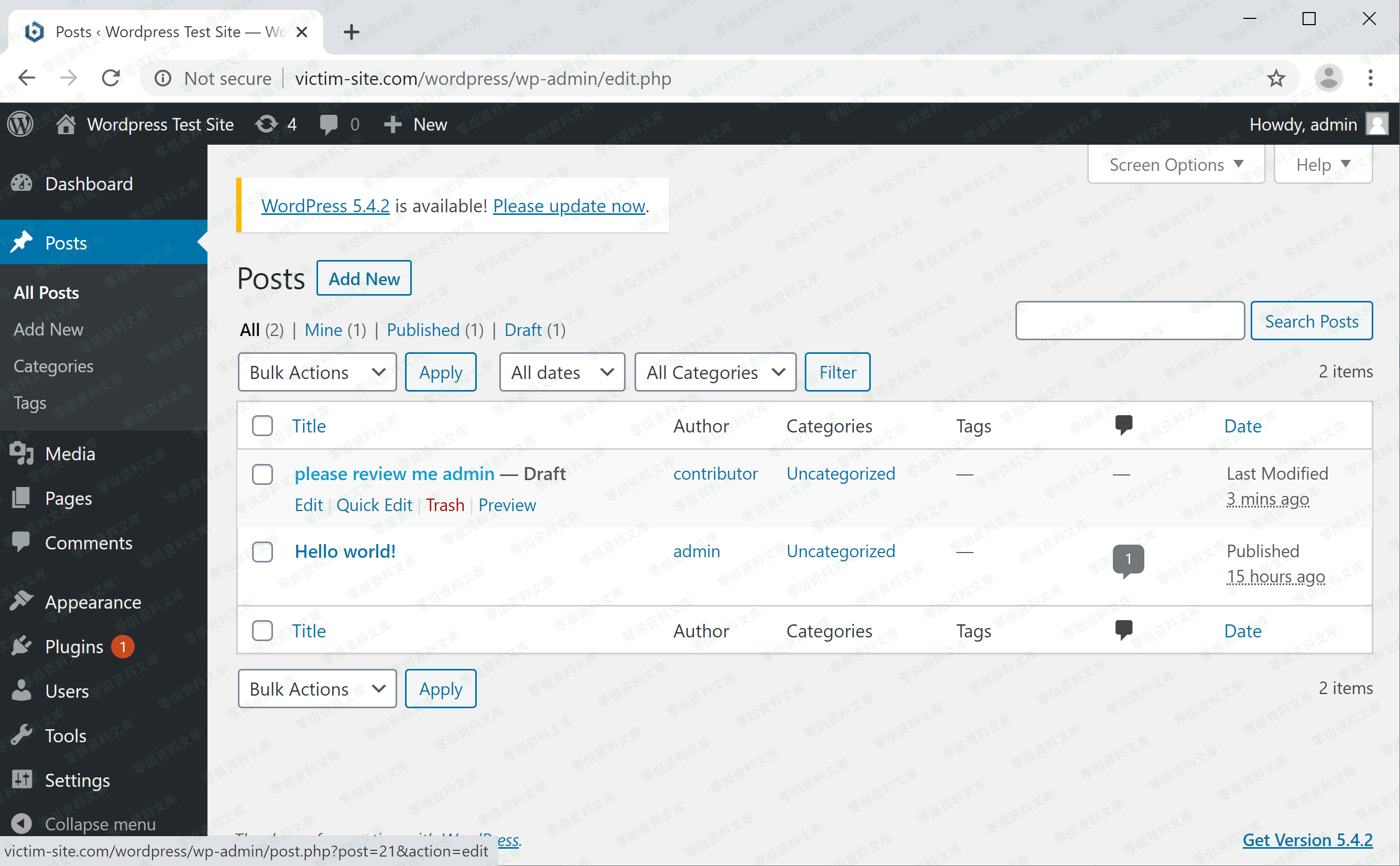Click the Settings sliders icon in sidebar

22,779
